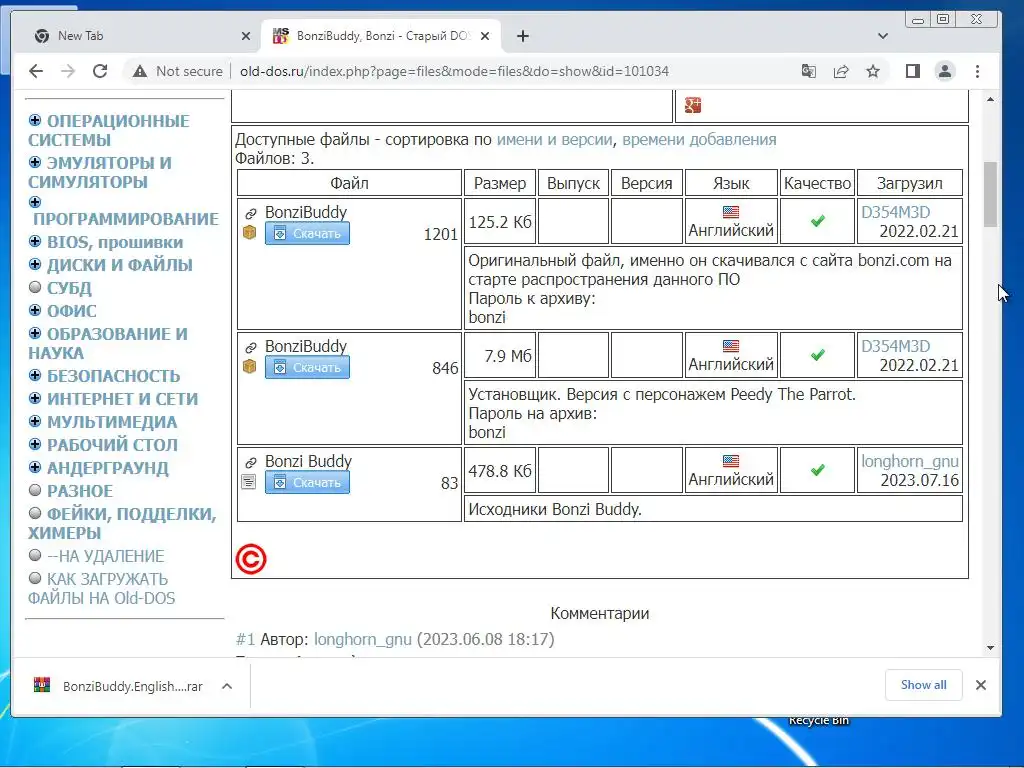
Task: Close the downloads bar
Action: [x=980, y=685]
